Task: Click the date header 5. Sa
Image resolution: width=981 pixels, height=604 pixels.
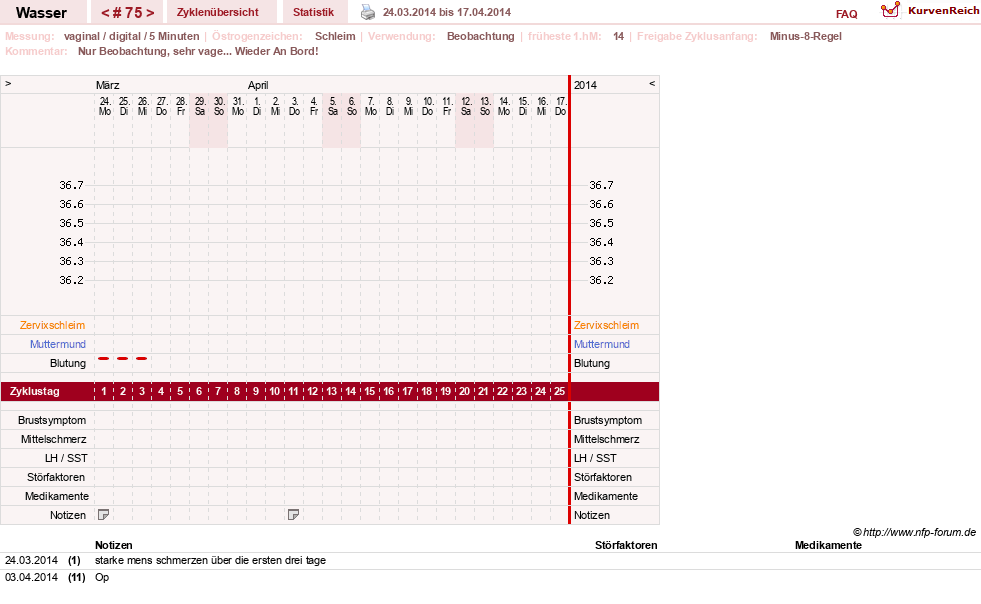Action: coord(333,106)
